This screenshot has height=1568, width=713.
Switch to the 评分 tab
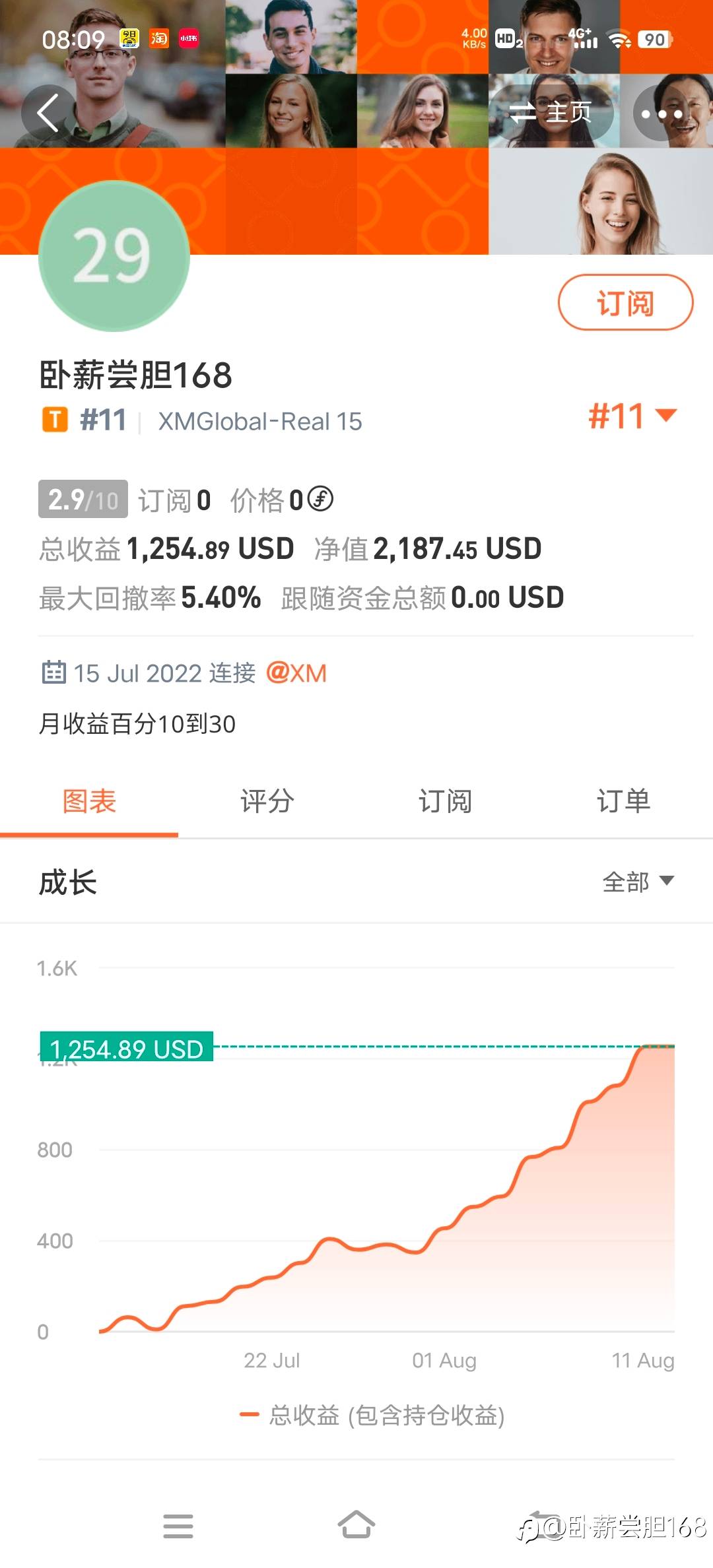click(x=267, y=801)
